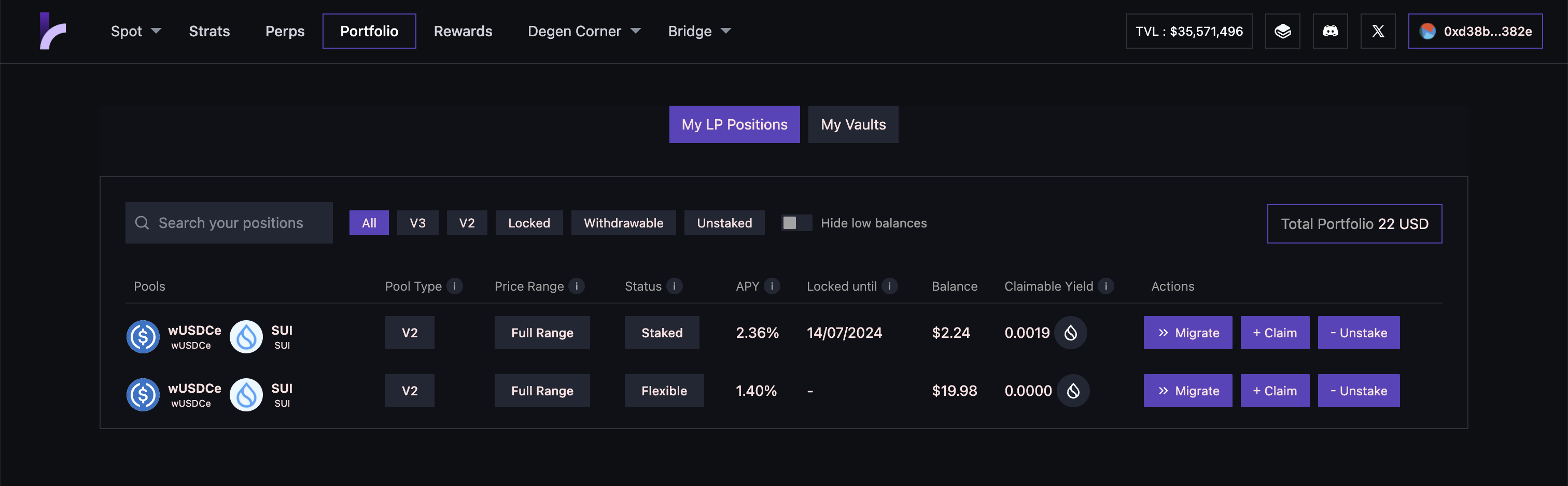Expand the Bridge dropdown menu
Image resolution: width=1568 pixels, height=486 pixels.
pos(699,31)
